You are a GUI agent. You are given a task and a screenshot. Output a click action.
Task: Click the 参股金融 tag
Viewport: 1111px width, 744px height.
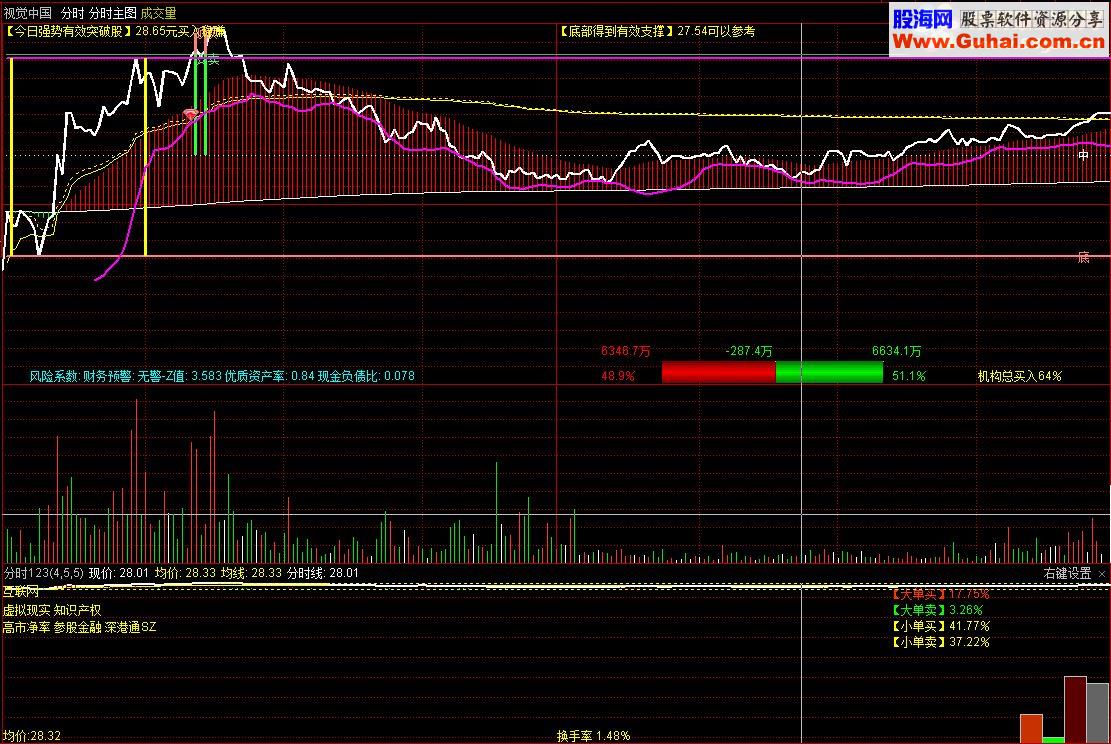click(x=77, y=627)
